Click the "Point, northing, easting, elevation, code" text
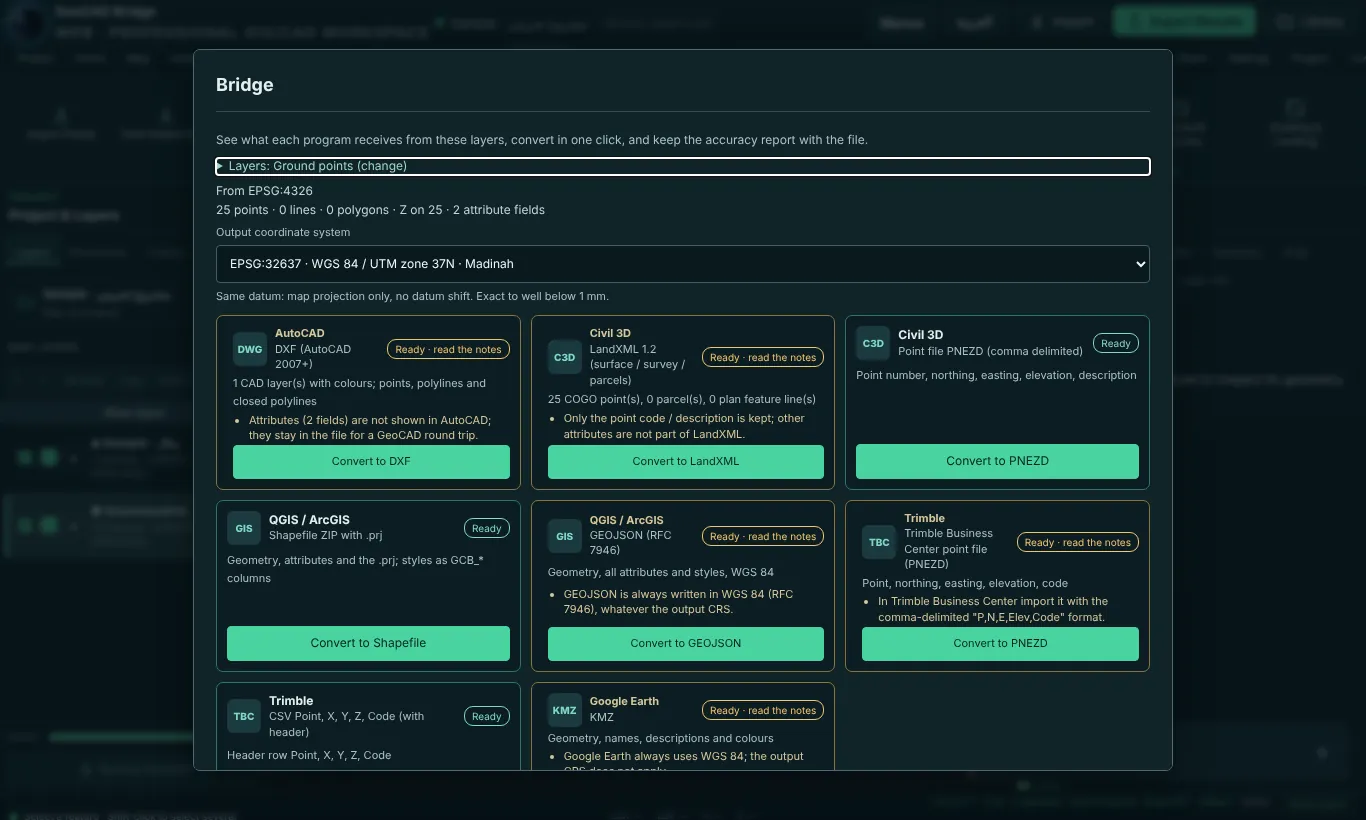1366x820 pixels. [x=965, y=583]
